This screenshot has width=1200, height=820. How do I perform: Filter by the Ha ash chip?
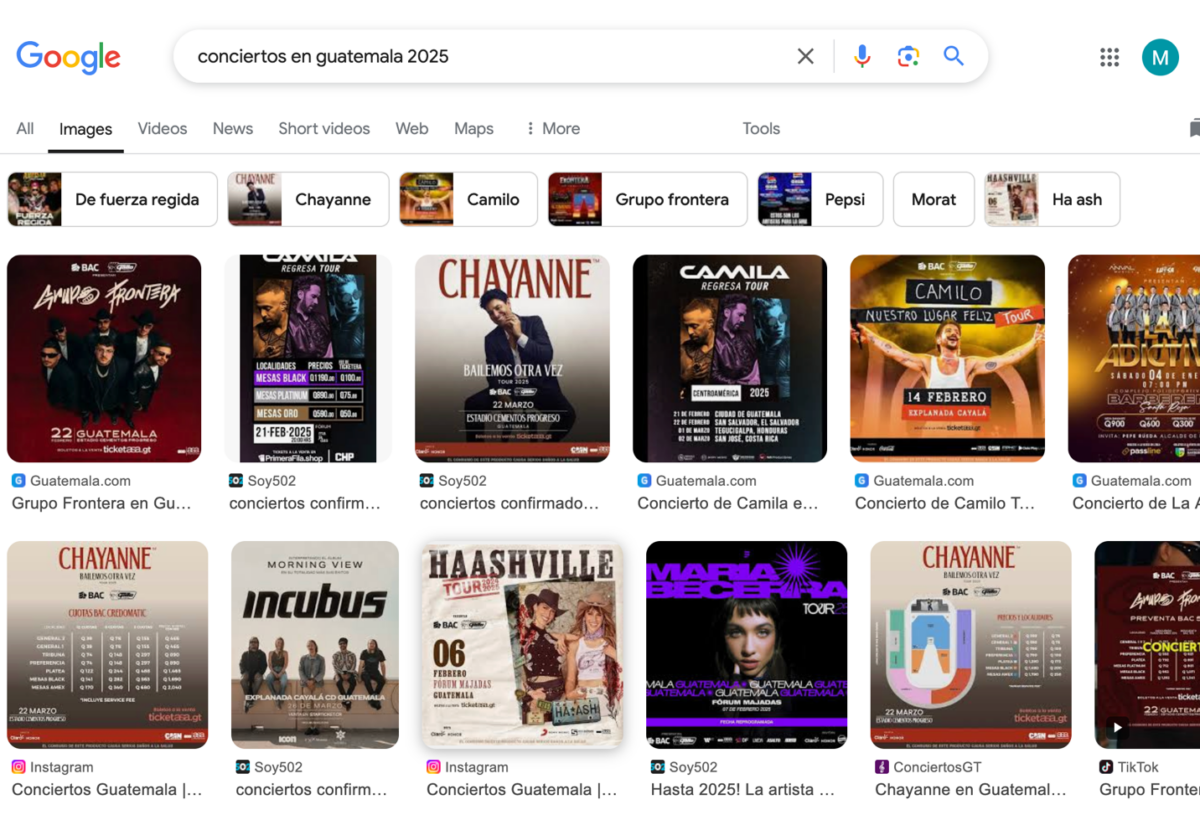[x=1052, y=199]
